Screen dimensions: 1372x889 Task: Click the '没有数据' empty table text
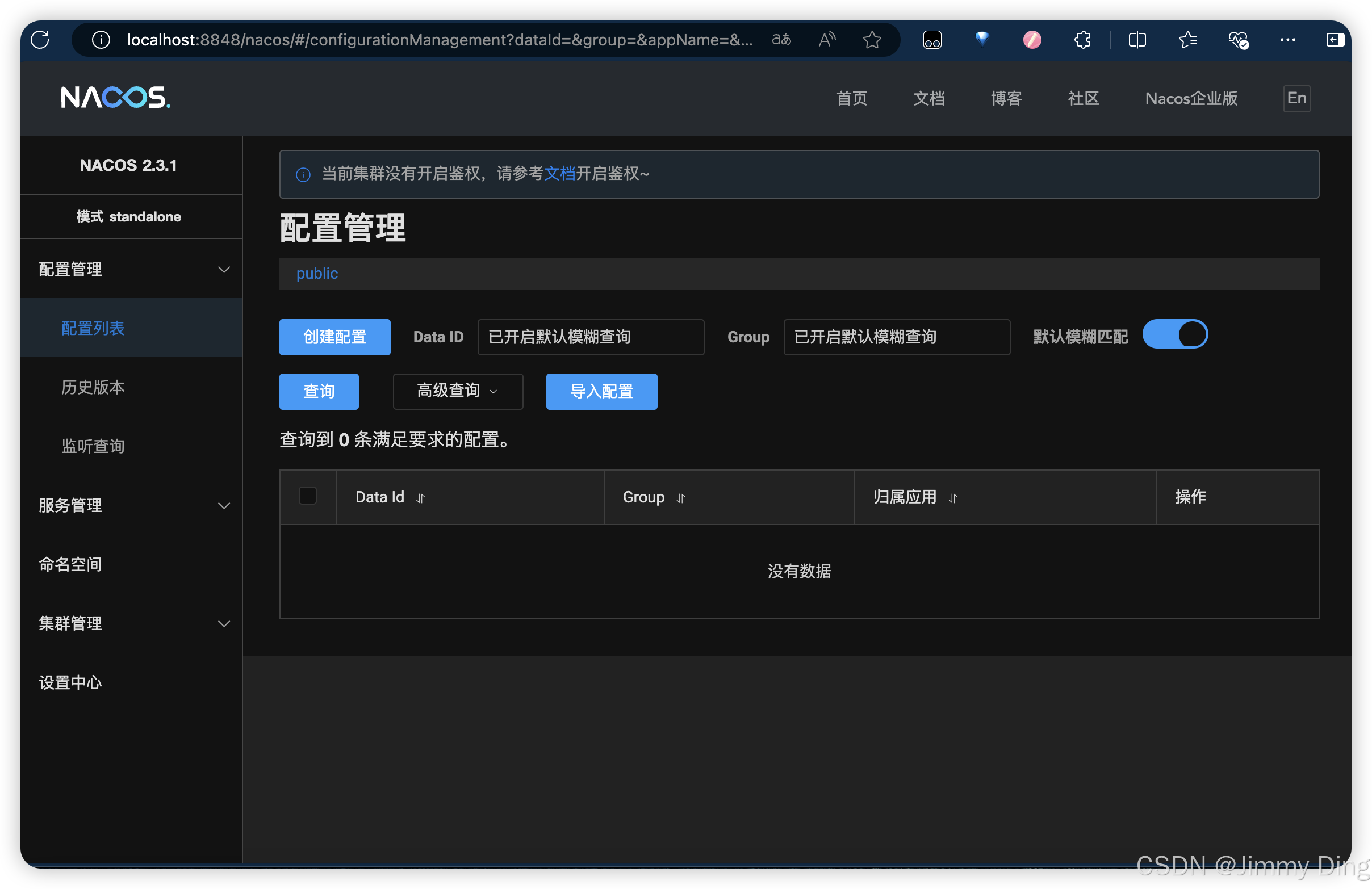point(800,572)
